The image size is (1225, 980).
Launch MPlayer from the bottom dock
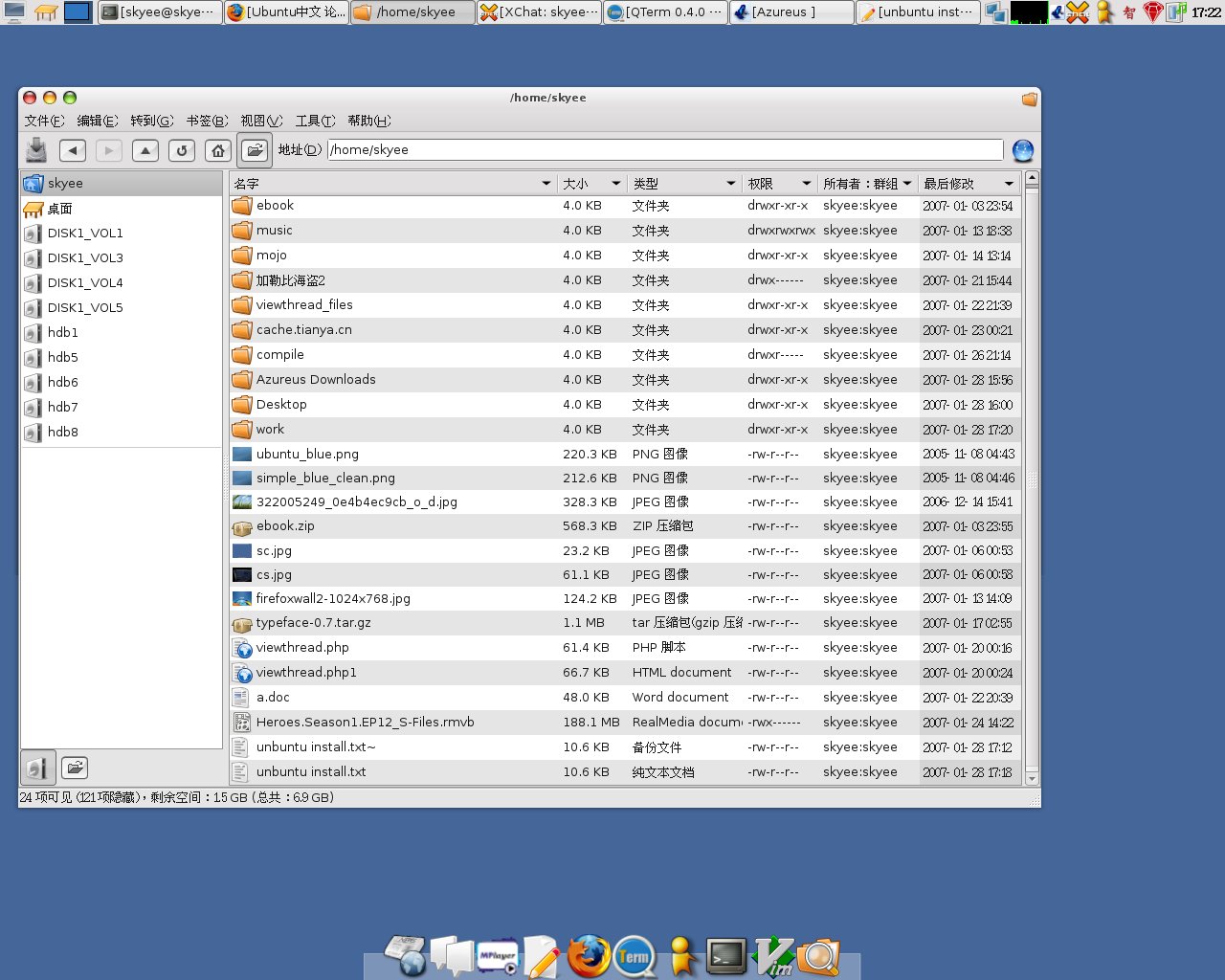coord(498,955)
